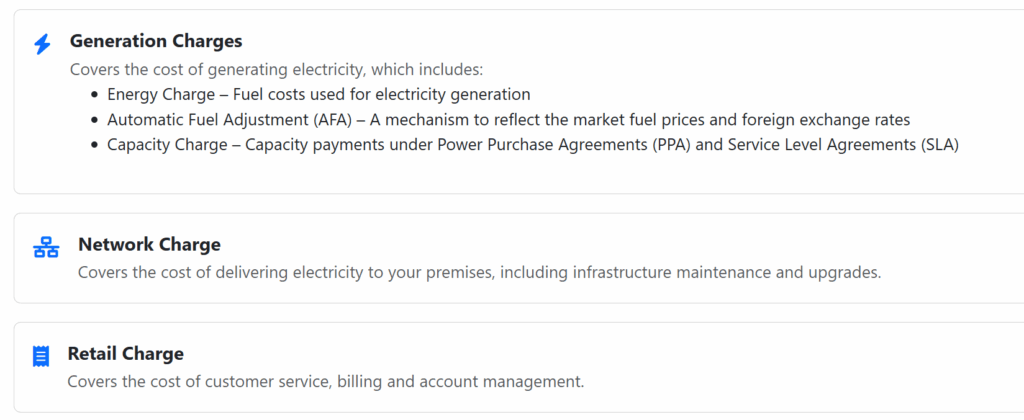Click the receipt icon beside Retail Charge
This screenshot has width=1024, height=420.
pos(41,356)
